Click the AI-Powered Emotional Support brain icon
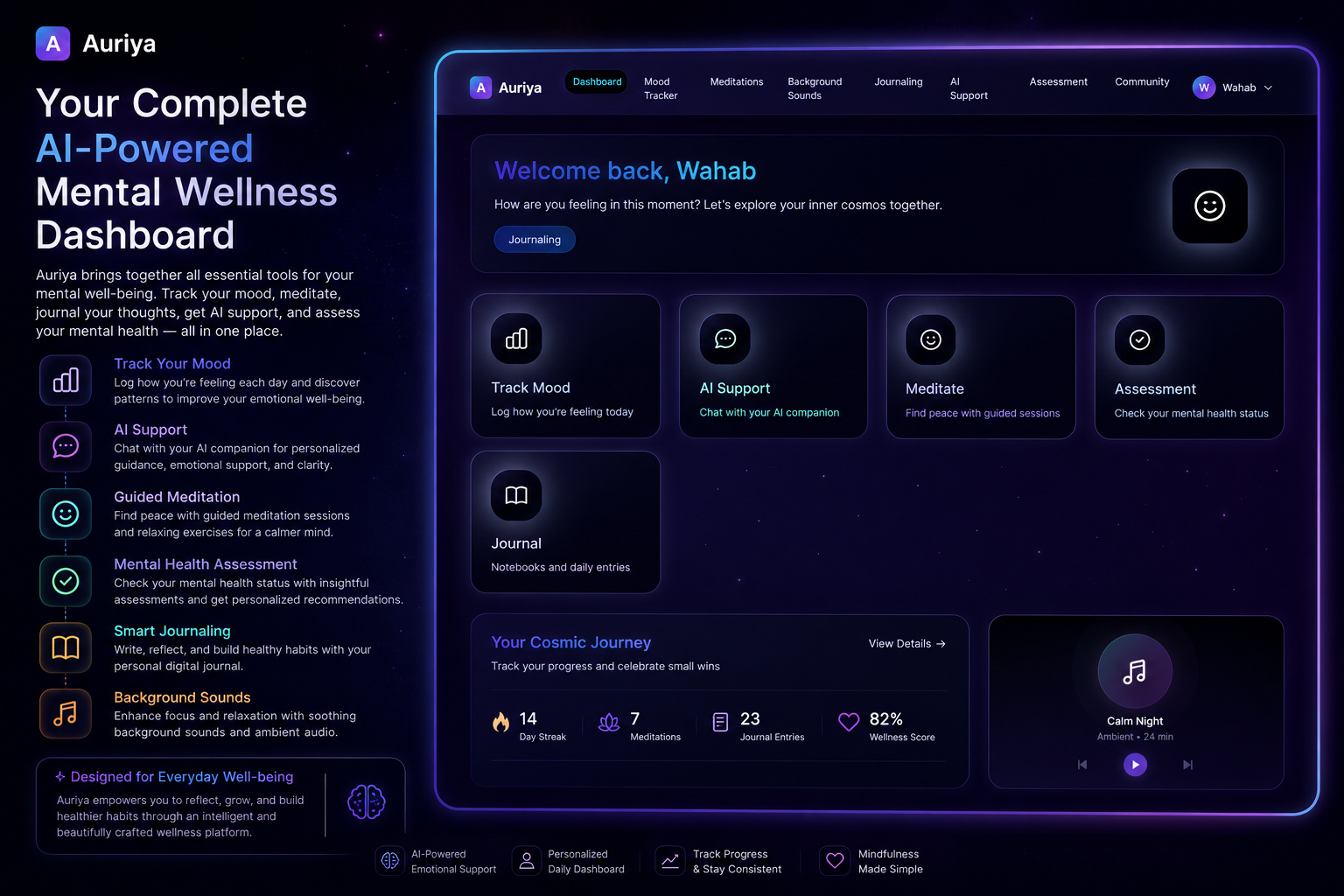1344x896 pixels. 390,861
